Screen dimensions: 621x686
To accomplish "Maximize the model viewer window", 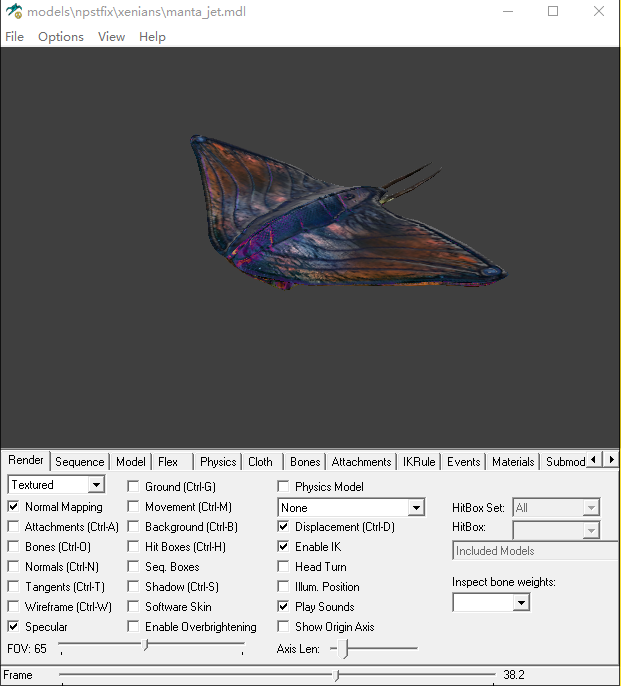I will click(553, 11).
